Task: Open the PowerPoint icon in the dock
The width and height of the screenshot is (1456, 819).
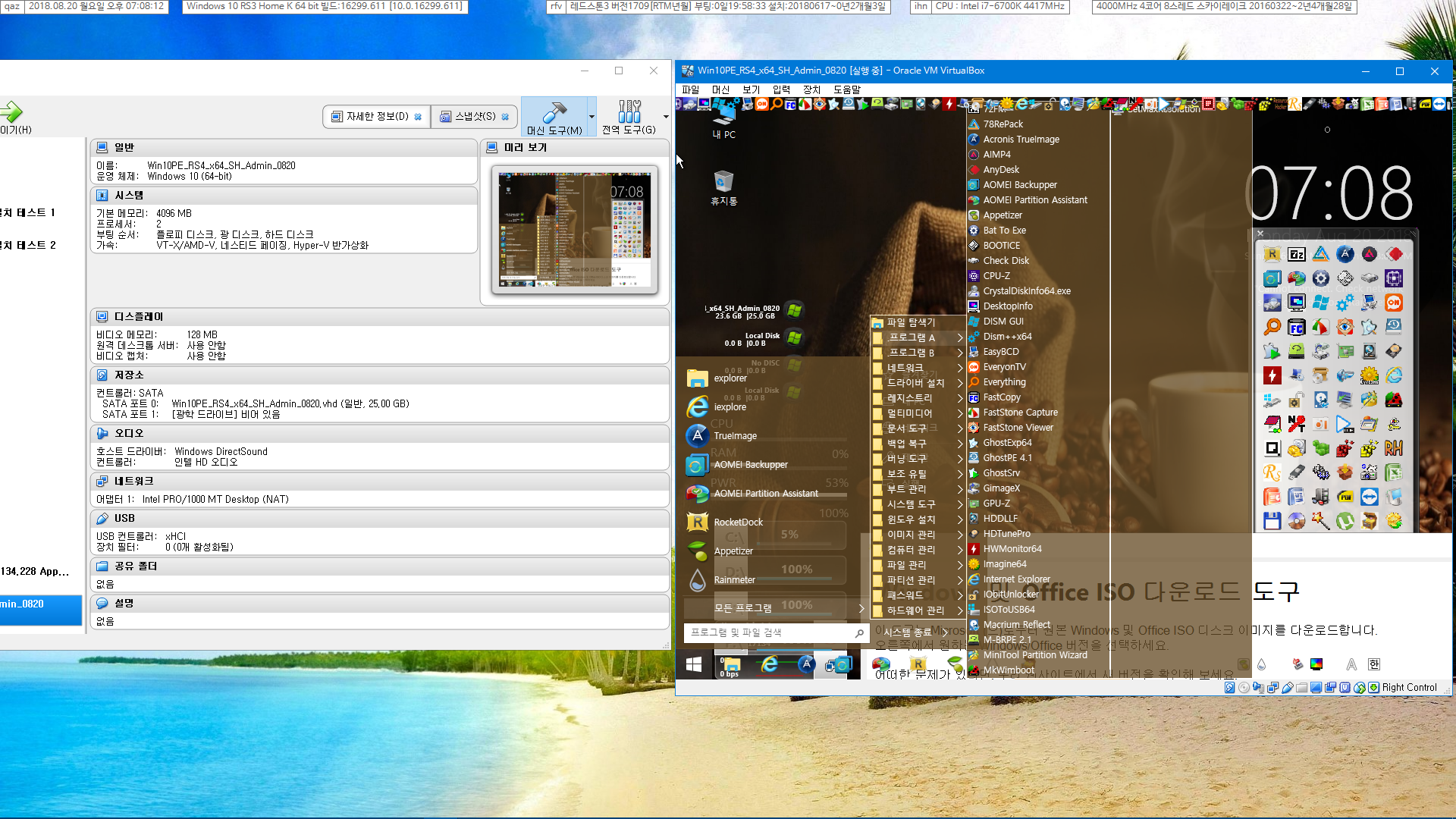Action: pyautogui.click(x=1272, y=497)
